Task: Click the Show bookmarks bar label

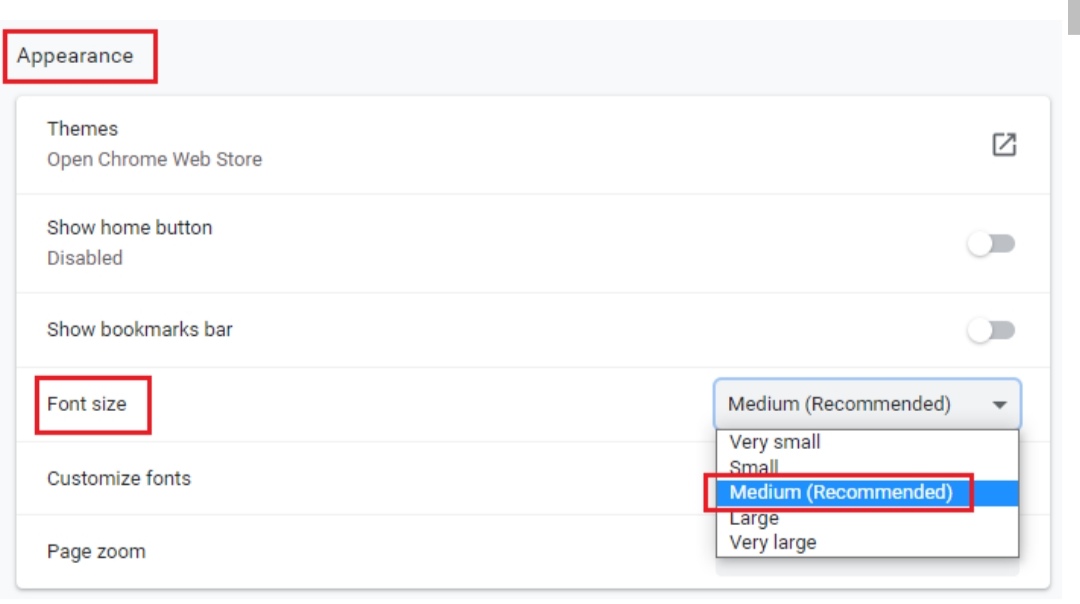Action: pos(140,329)
